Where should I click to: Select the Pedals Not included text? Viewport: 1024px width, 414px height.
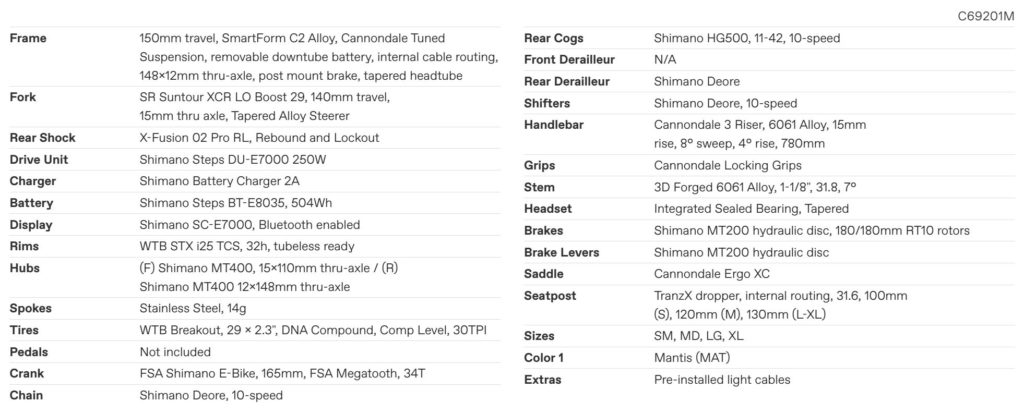[x=175, y=352]
